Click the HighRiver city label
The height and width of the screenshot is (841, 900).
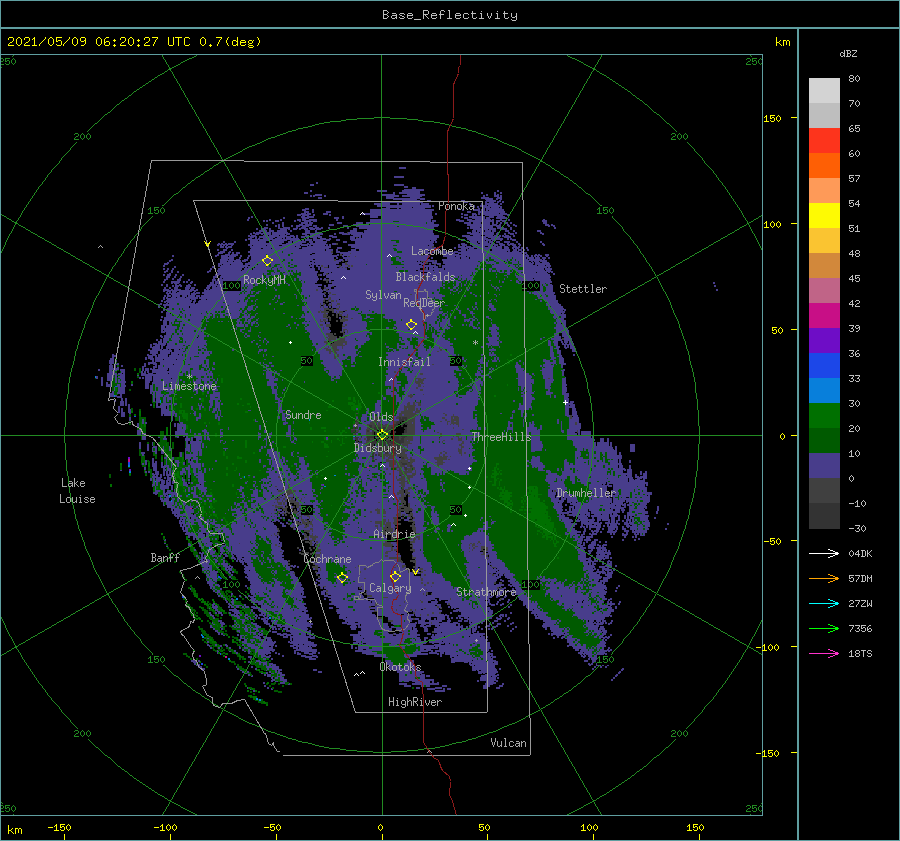tap(415, 702)
